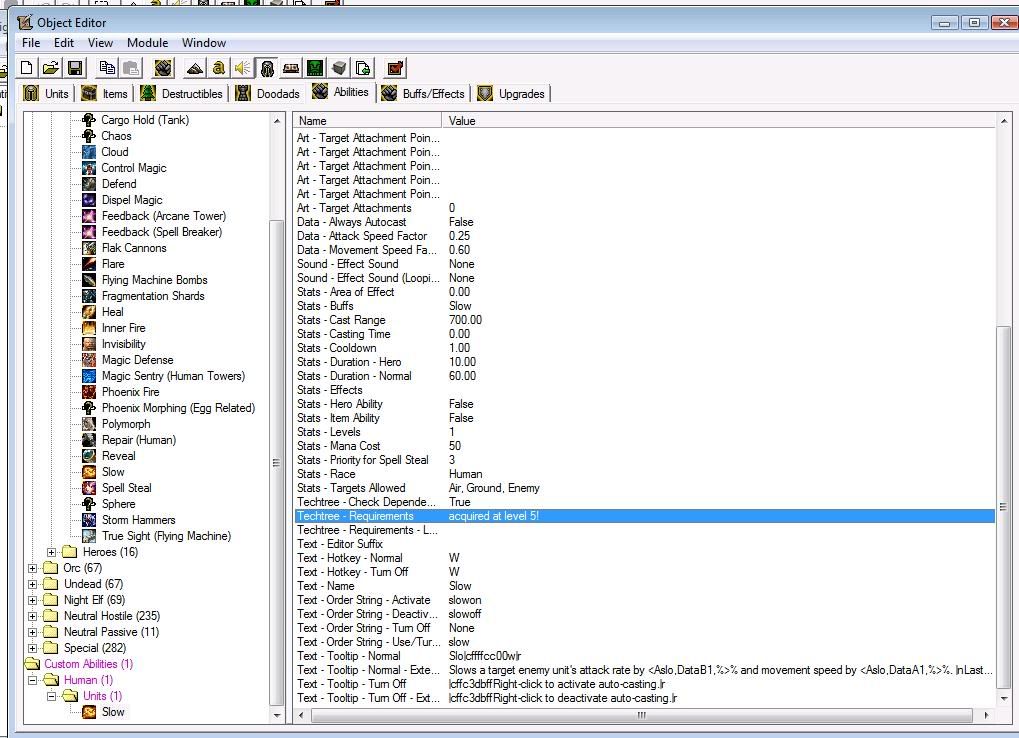Open the Window menu
This screenshot has width=1019, height=738.
coord(203,43)
